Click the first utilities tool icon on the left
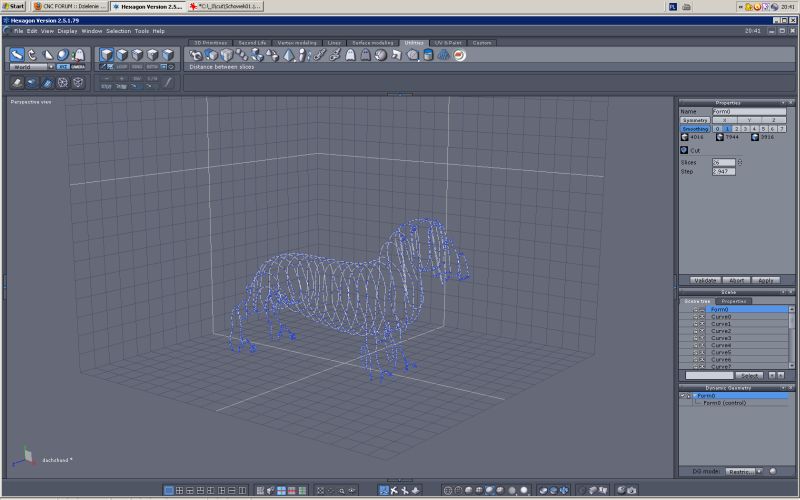800x500 pixels. pos(195,55)
